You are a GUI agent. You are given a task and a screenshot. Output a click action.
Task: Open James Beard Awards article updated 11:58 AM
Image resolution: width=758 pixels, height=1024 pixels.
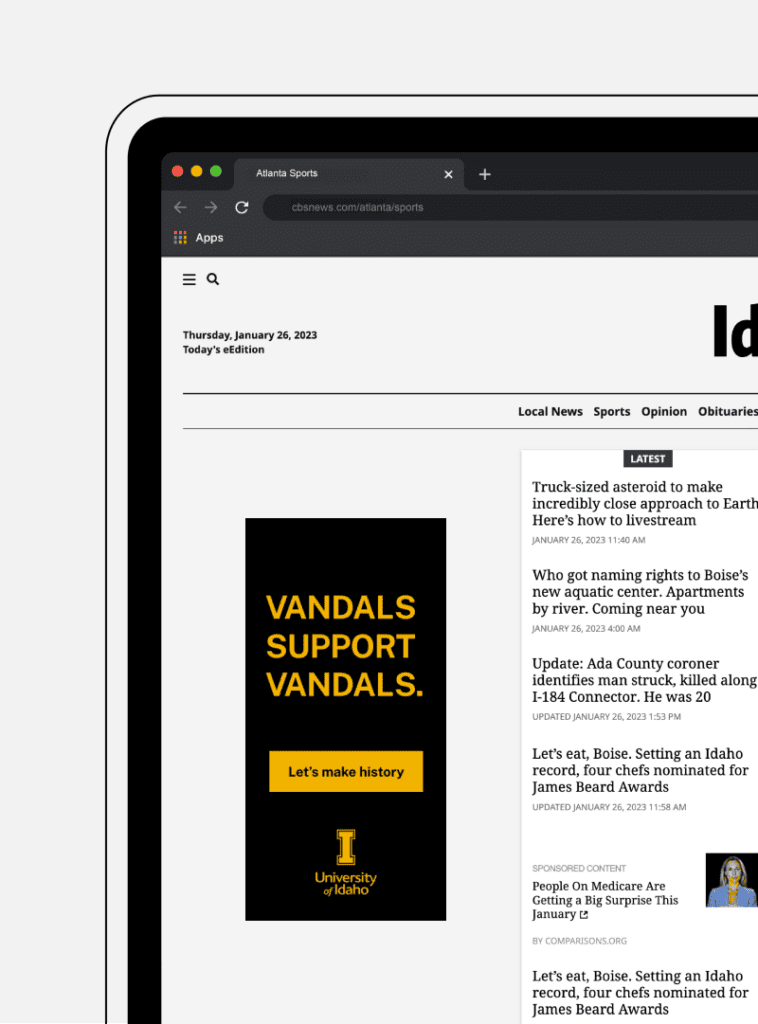coord(640,770)
